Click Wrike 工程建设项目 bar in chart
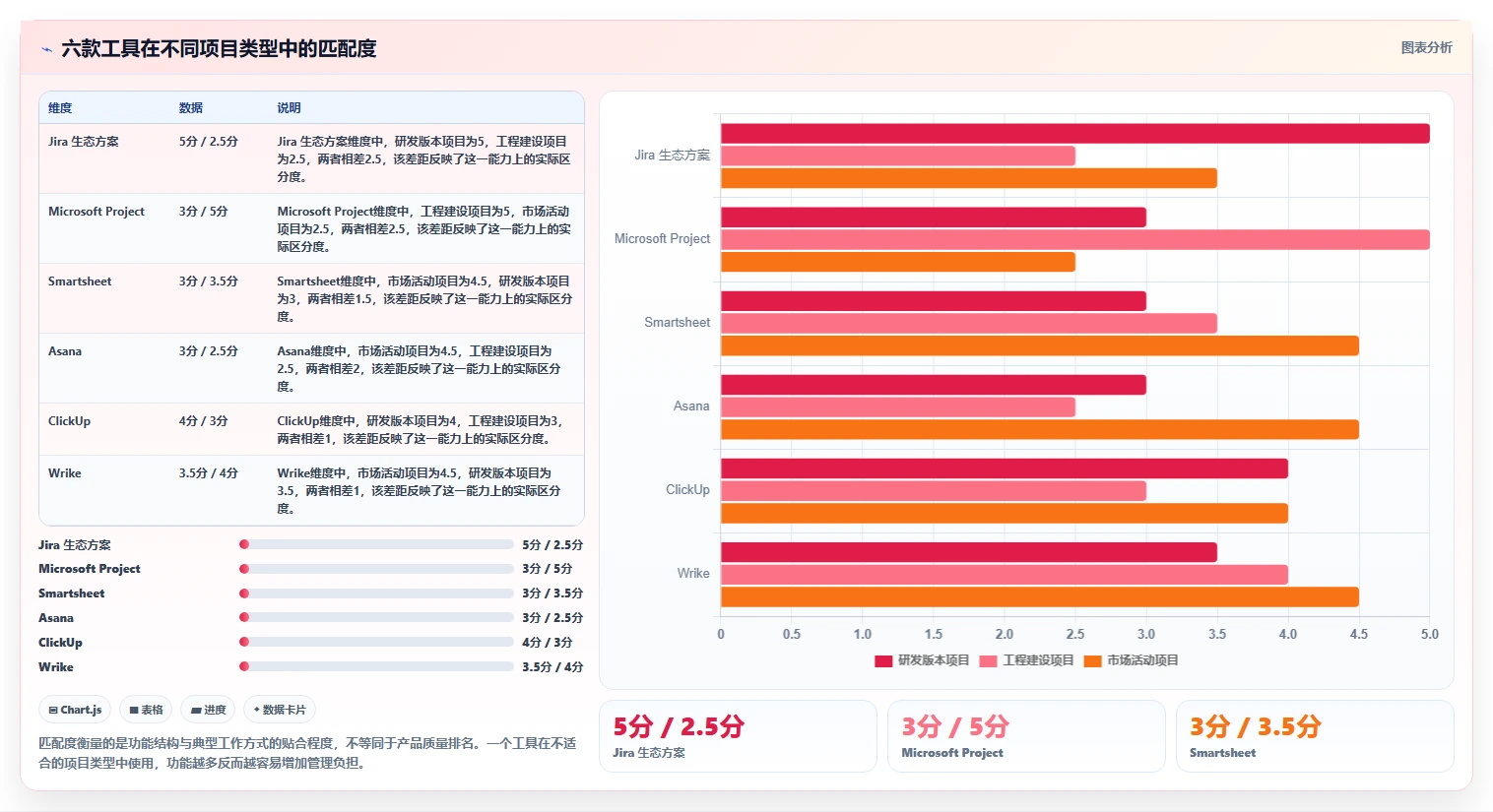This screenshot has width=1493, height=812. [x=1005, y=574]
